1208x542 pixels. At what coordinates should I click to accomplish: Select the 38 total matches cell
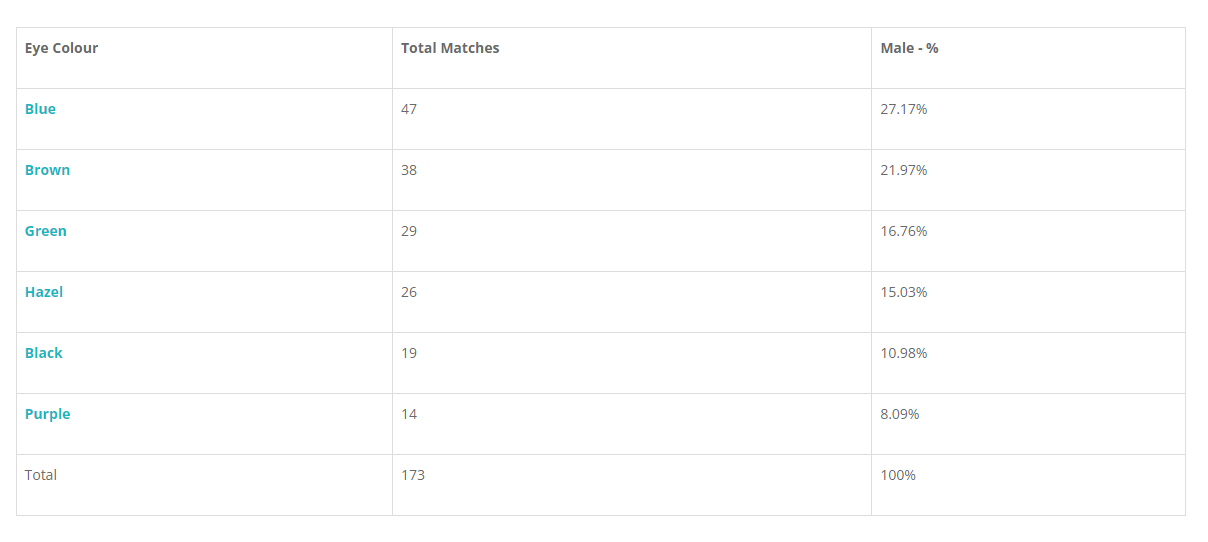409,170
